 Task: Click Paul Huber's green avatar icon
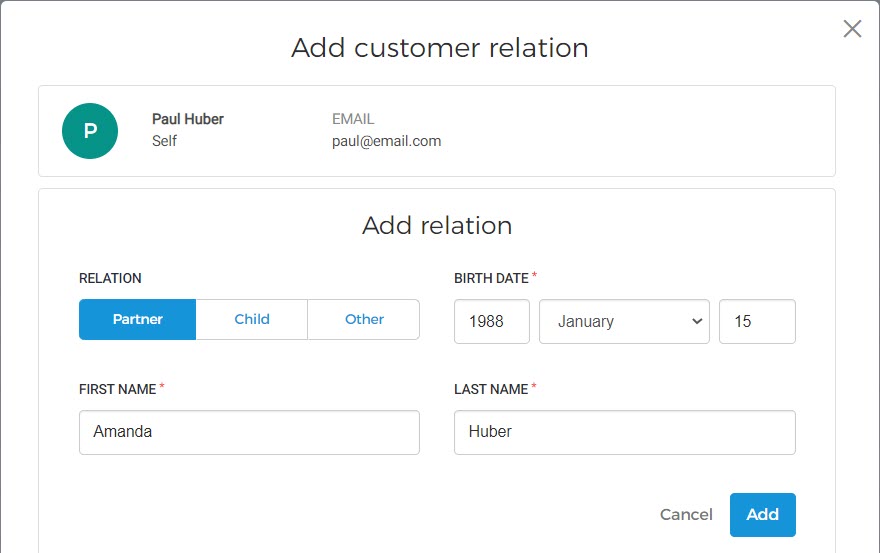(90, 131)
